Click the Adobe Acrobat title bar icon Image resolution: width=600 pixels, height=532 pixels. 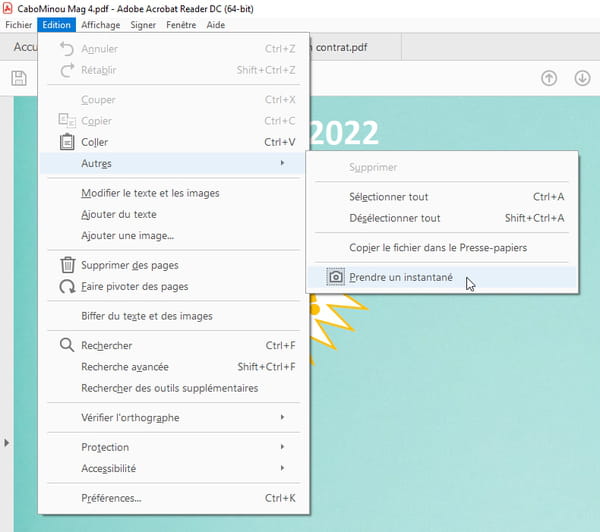7,8
